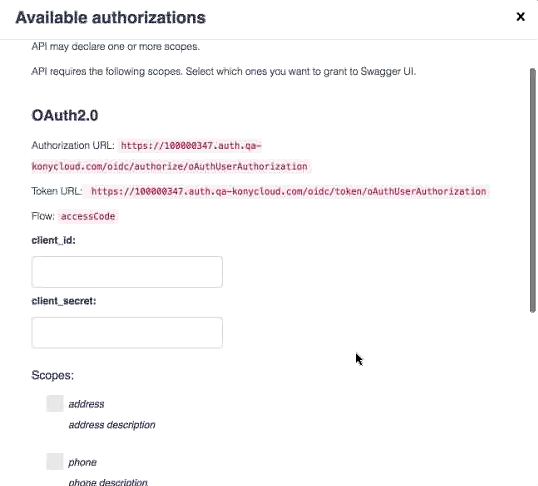Click the client_secret: field label
The image size is (538, 486).
click(x=64, y=301)
